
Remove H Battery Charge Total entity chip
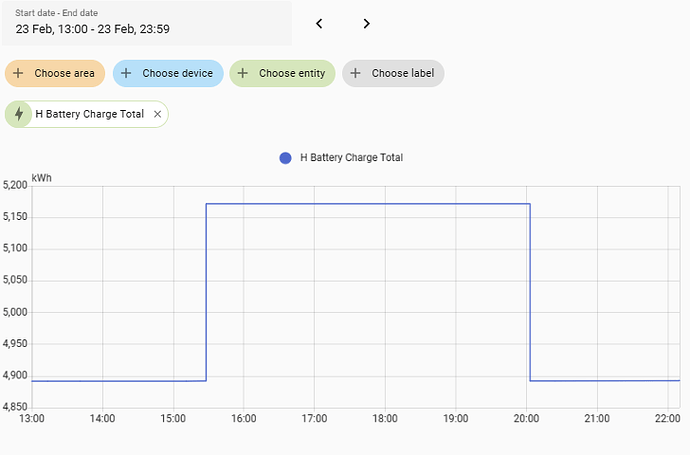click(x=158, y=114)
